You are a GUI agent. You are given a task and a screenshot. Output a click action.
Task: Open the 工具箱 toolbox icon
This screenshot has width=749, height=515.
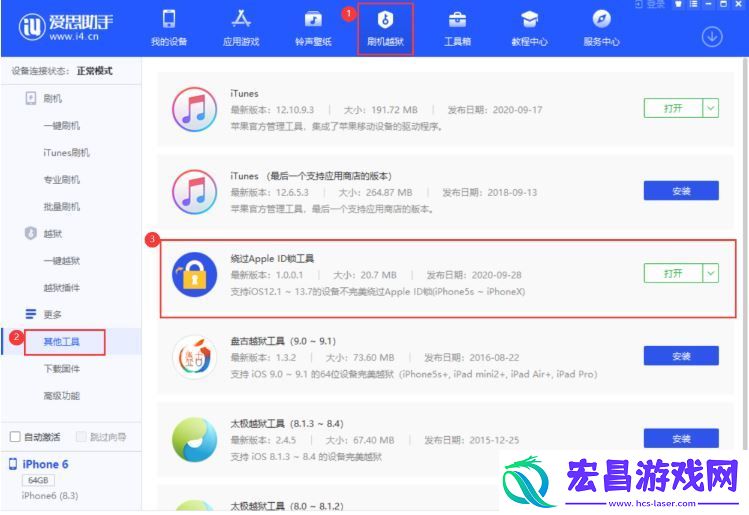click(457, 20)
